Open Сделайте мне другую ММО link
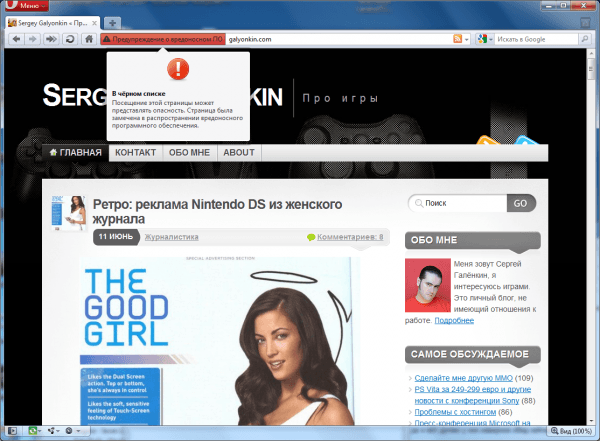Image resolution: width=600 pixels, height=441 pixels. tap(463, 378)
